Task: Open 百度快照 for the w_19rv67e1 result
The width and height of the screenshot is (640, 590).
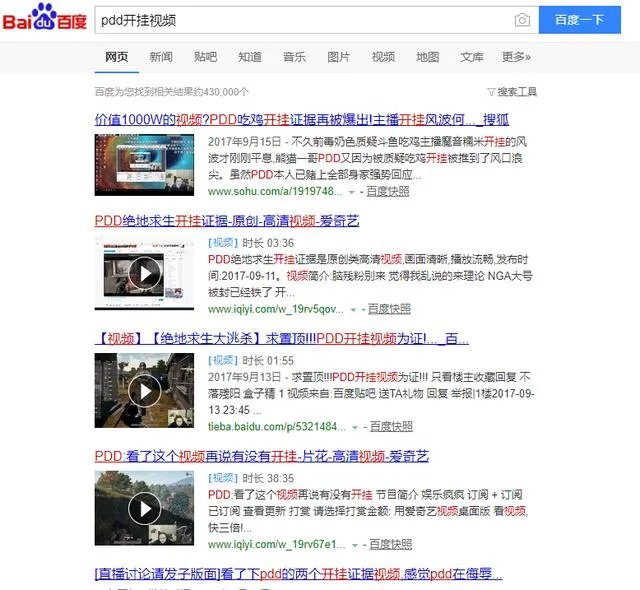Action: click(x=391, y=544)
